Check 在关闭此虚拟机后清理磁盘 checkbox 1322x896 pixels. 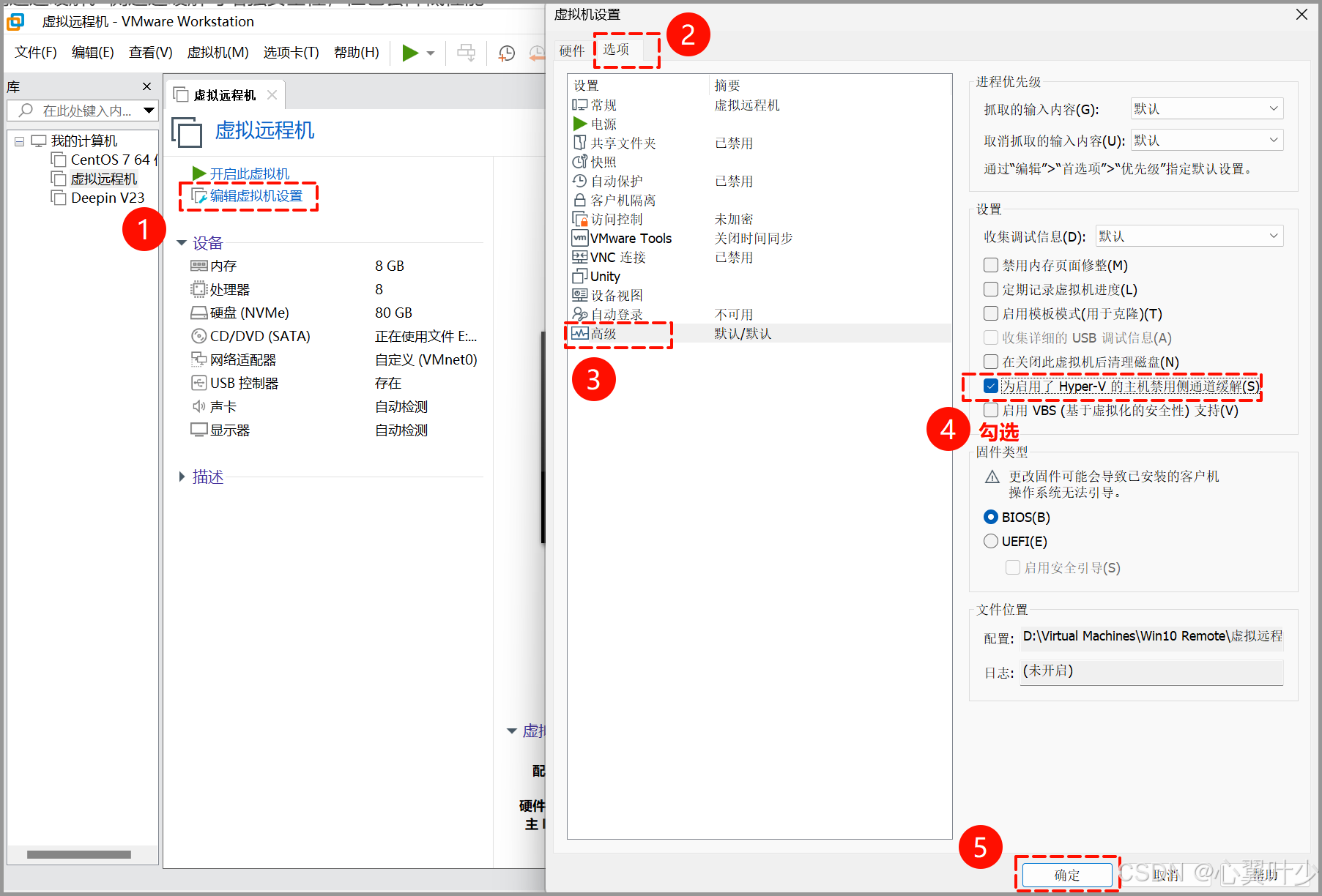click(991, 362)
